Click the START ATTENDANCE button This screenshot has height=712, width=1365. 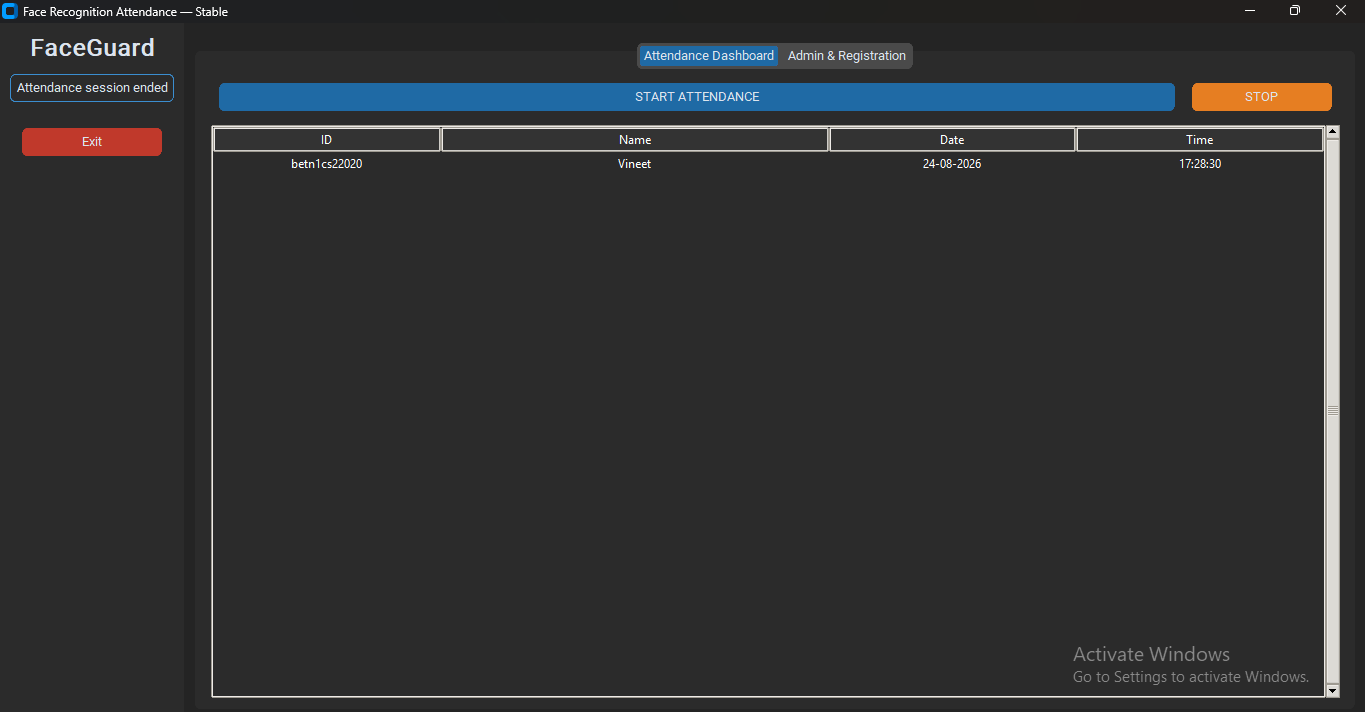pos(697,97)
